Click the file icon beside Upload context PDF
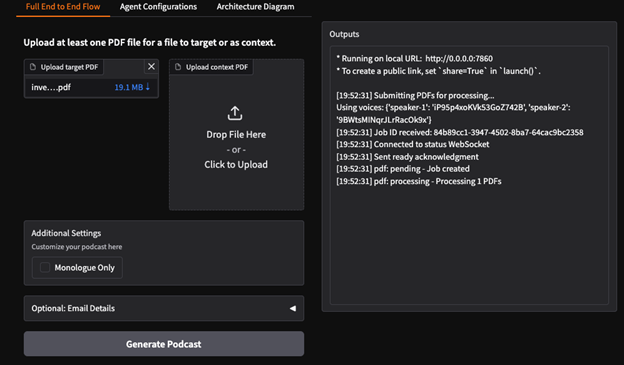 pyautogui.click(x=178, y=67)
